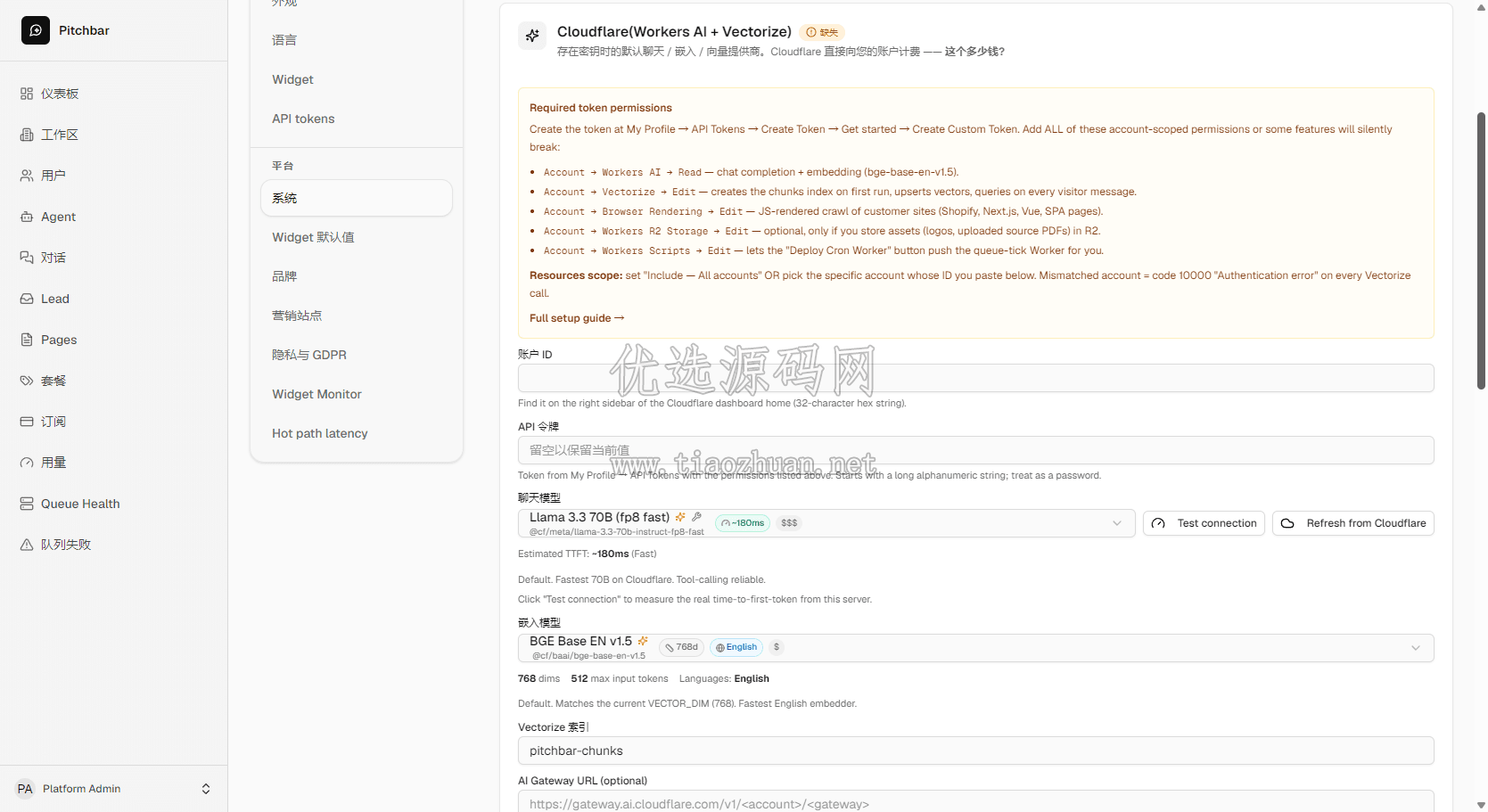1488x812 pixels.
Task: Focus the AI Gateway URL input
Action: pyautogui.click(x=976, y=801)
